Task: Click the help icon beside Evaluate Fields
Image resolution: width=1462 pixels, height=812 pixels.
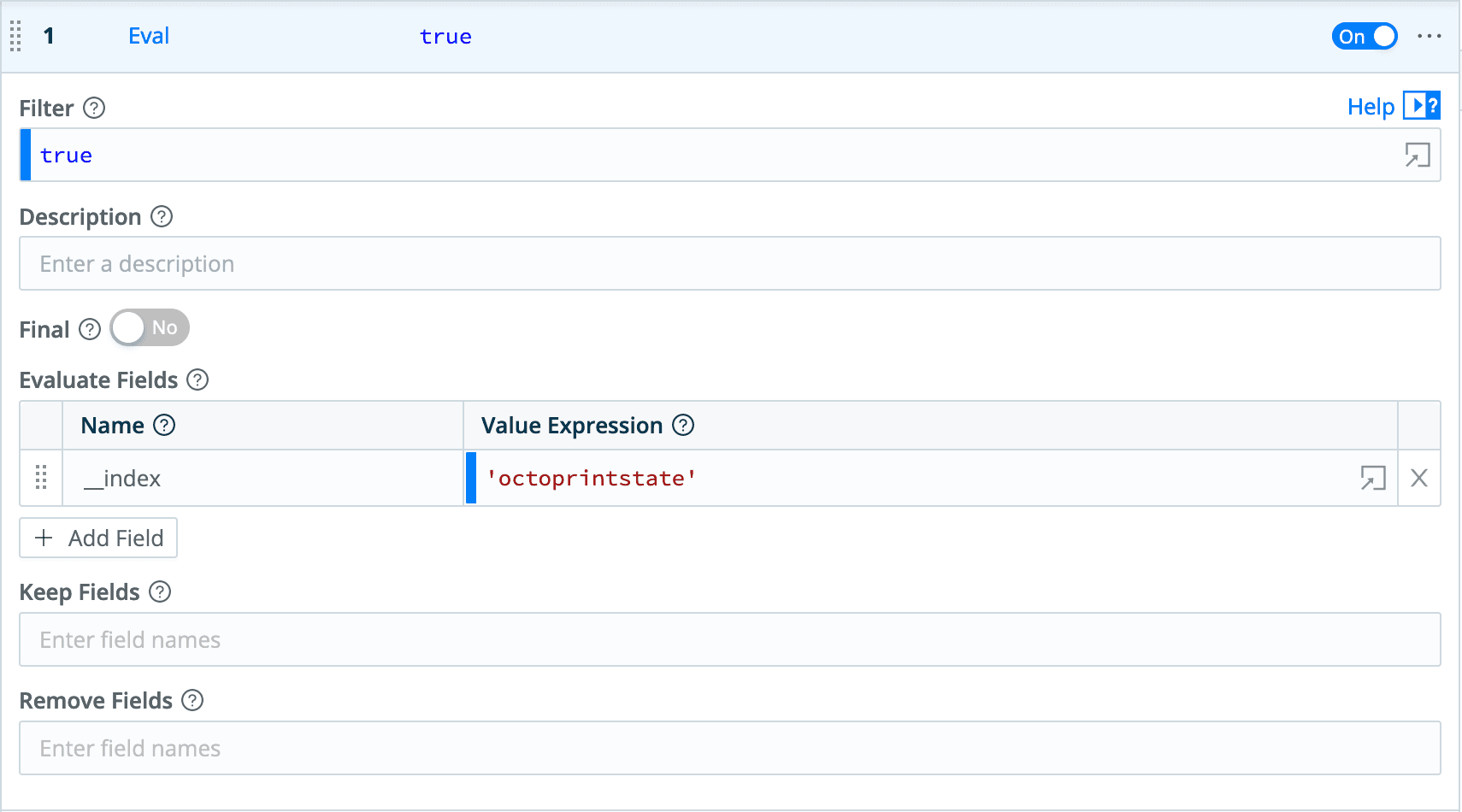Action: click(x=197, y=380)
